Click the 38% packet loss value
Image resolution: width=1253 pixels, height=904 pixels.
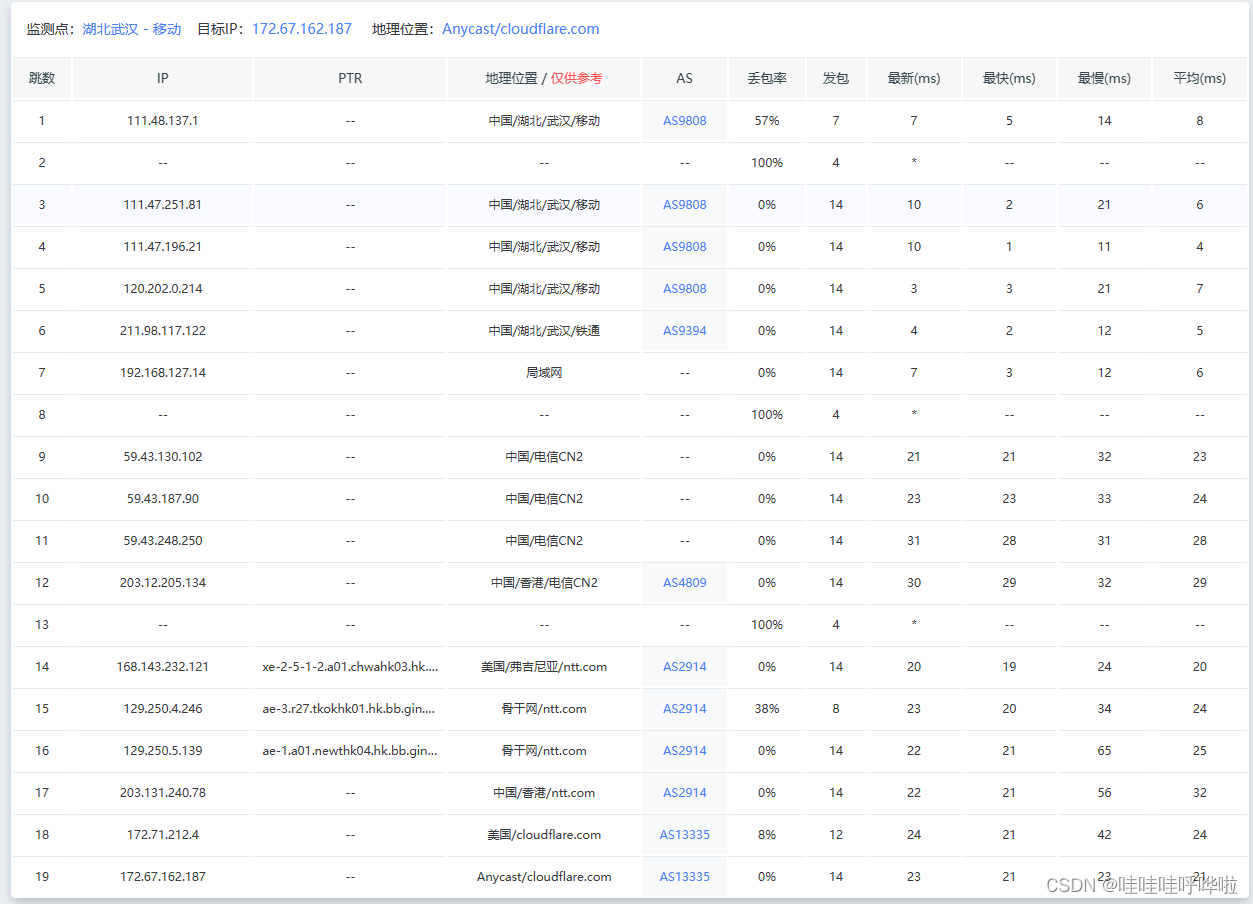767,709
